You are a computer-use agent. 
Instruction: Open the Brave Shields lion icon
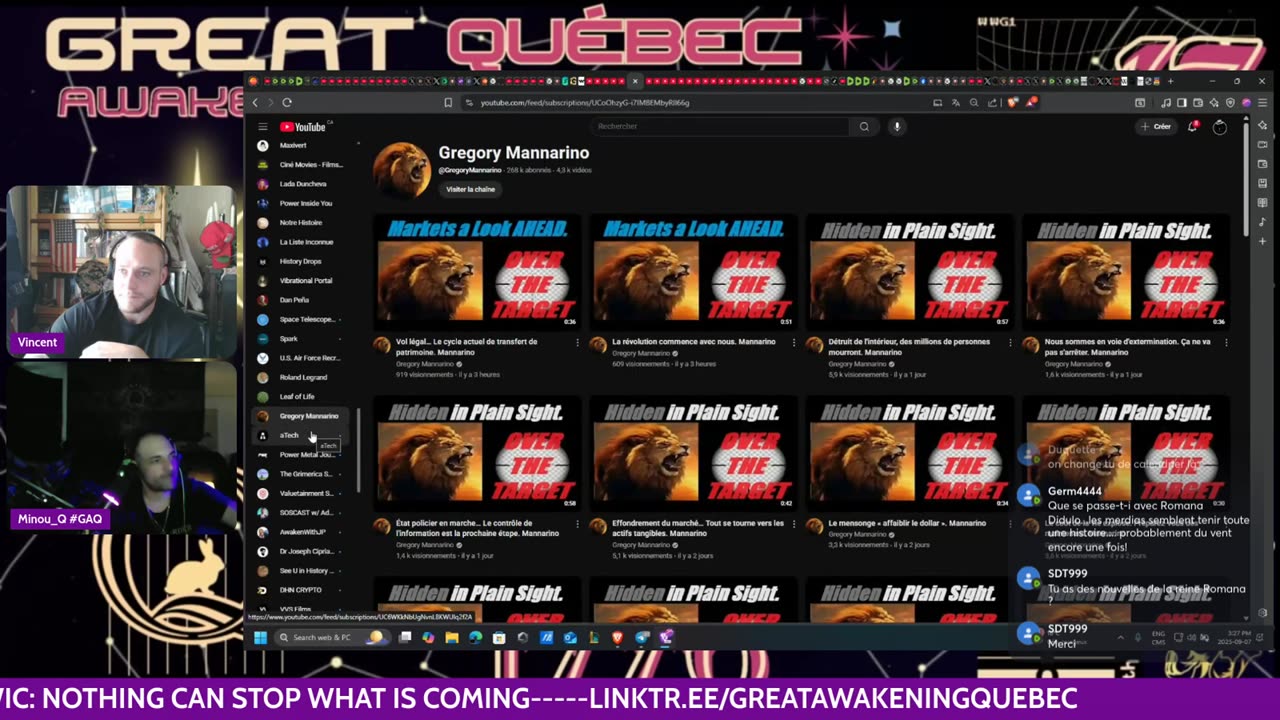point(1013,102)
